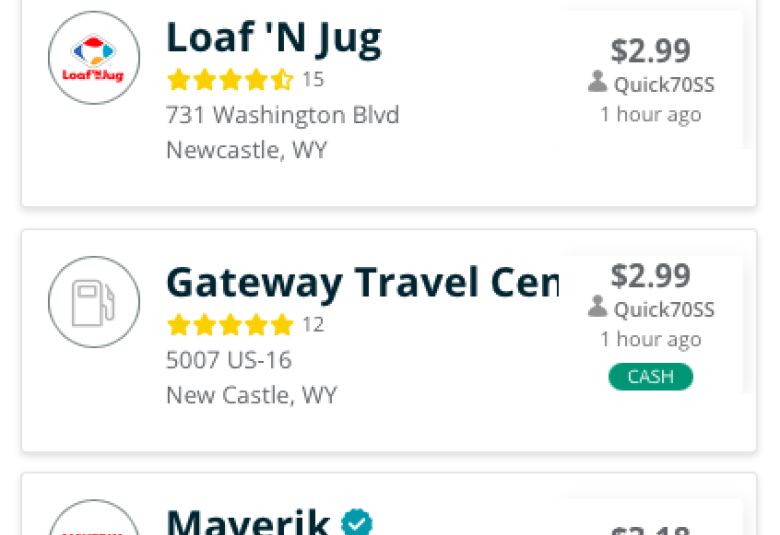Click the 15 review count
The width and height of the screenshot is (780, 535).
[313, 80]
